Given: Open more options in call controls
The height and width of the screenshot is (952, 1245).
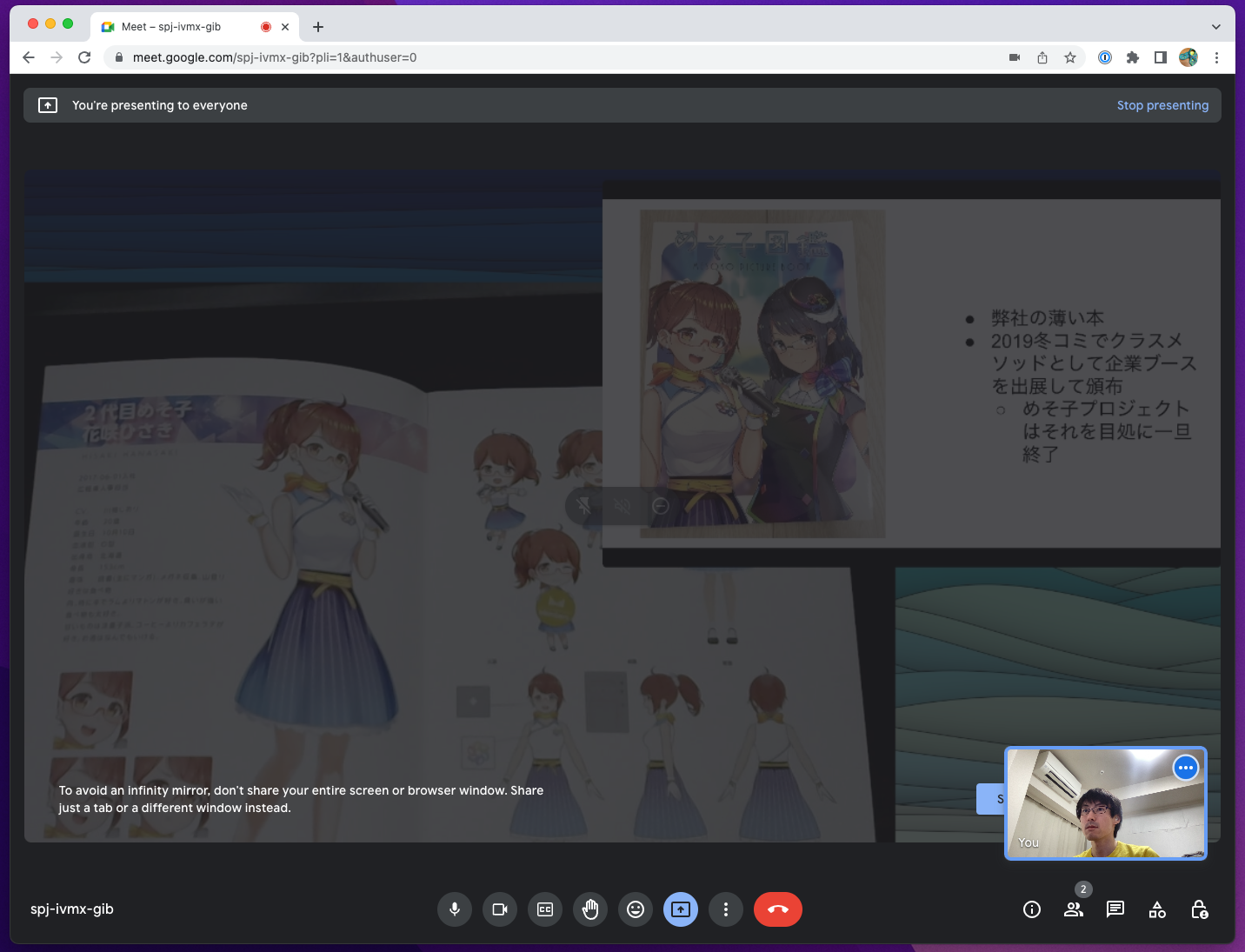Looking at the screenshot, I should pyautogui.click(x=726, y=909).
